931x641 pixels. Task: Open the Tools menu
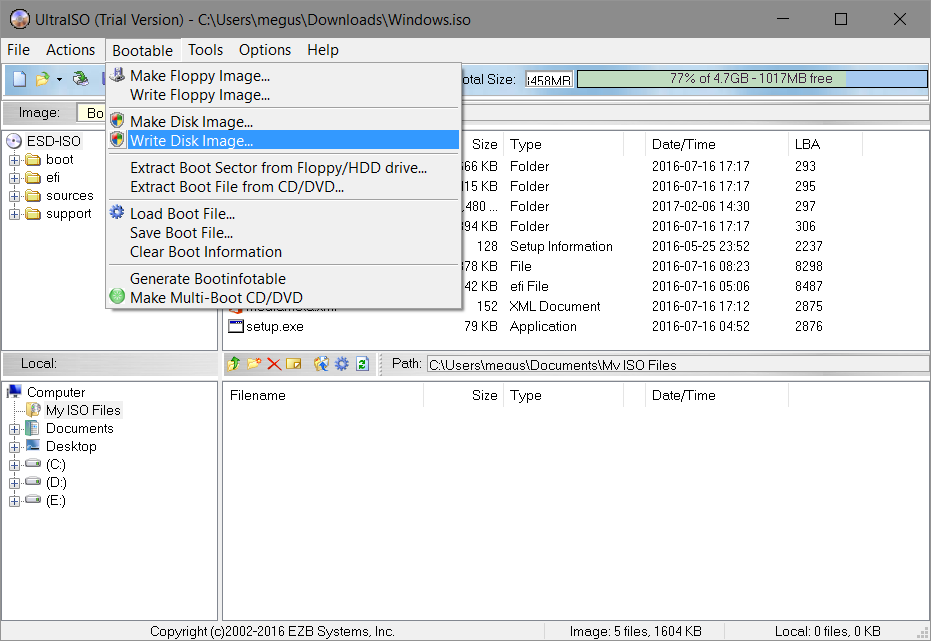click(x=205, y=50)
